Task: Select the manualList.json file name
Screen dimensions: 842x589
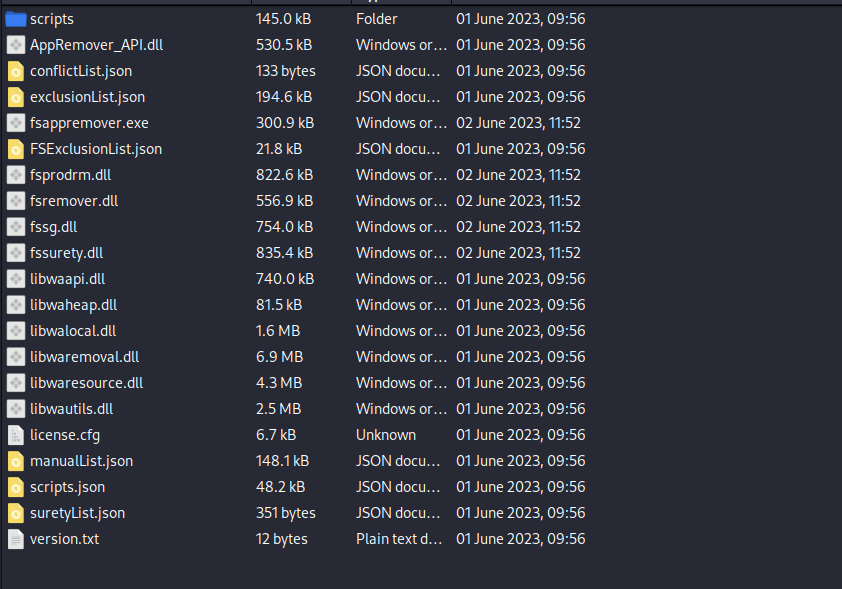Action: tap(81, 461)
